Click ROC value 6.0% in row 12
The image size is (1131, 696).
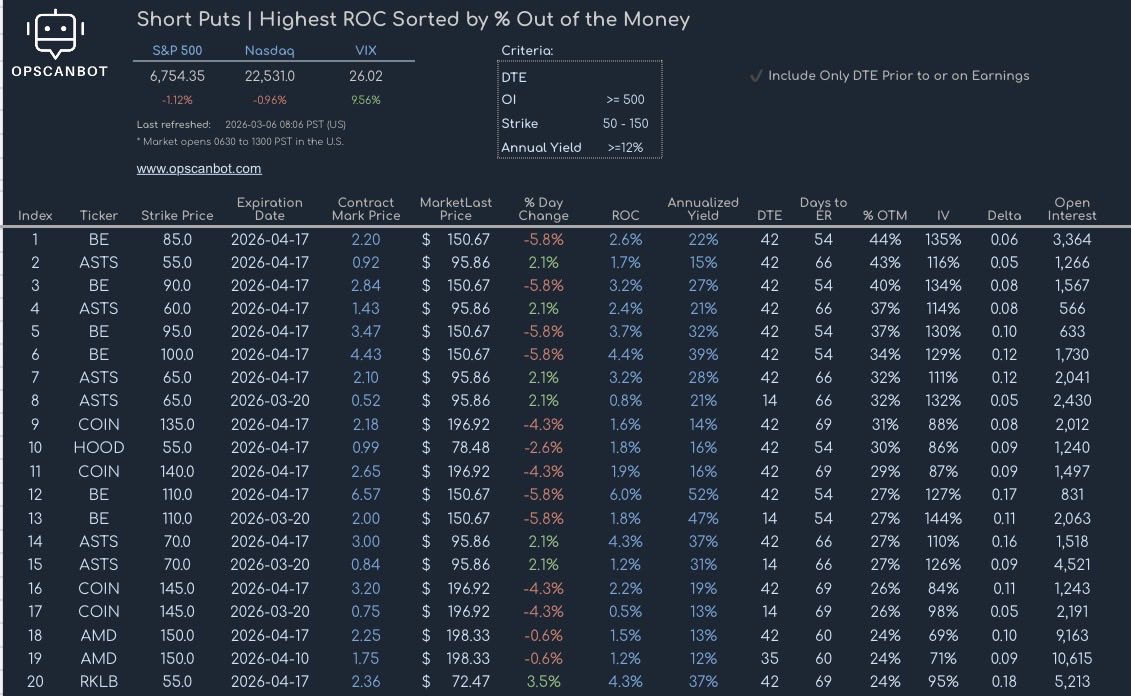tap(625, 495)
